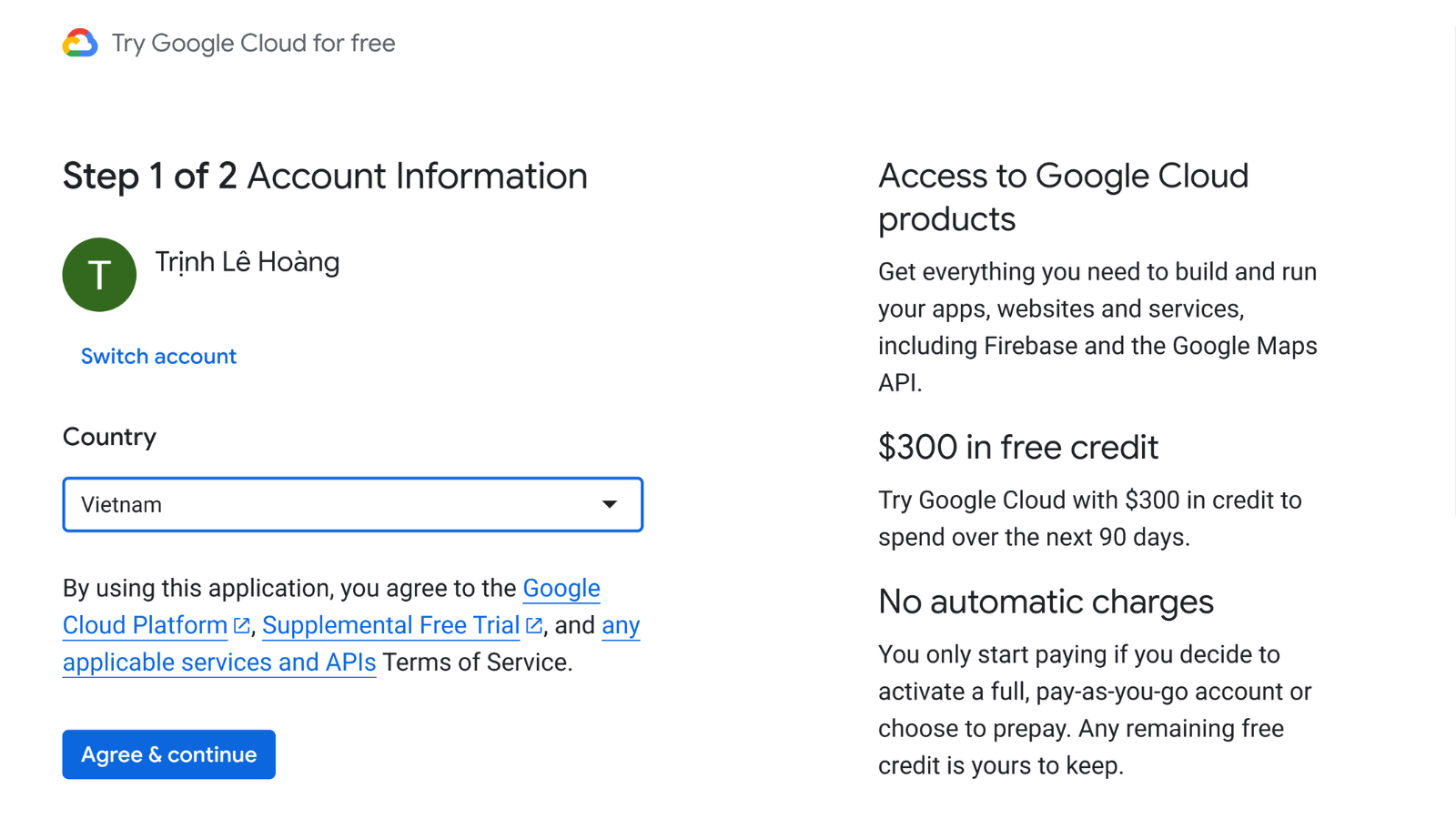Click the green T profile avatar
The height and width of the screenshot is (819, 1456).
click(x=99, y=275)
